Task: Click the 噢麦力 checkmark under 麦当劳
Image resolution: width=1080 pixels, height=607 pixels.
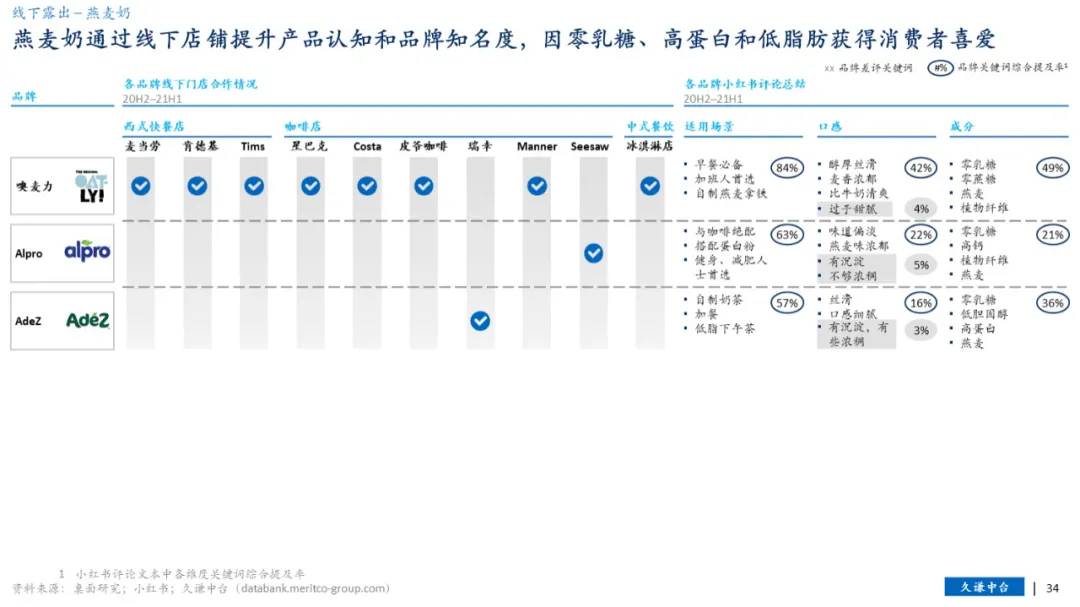Action: pyautogui.click(x=141, y=186)
